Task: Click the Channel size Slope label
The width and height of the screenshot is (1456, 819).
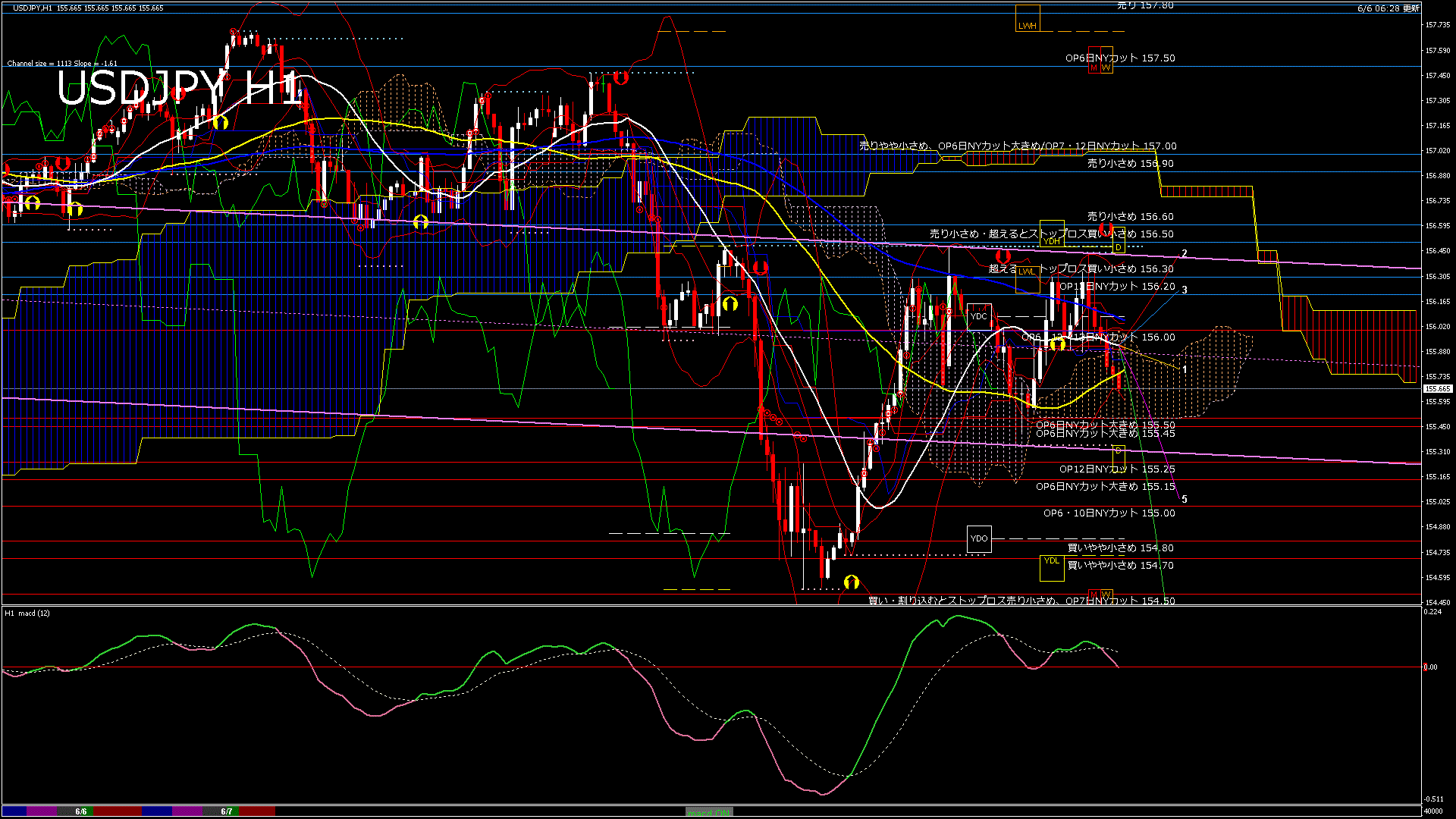Action: click(x=62, y=64)
